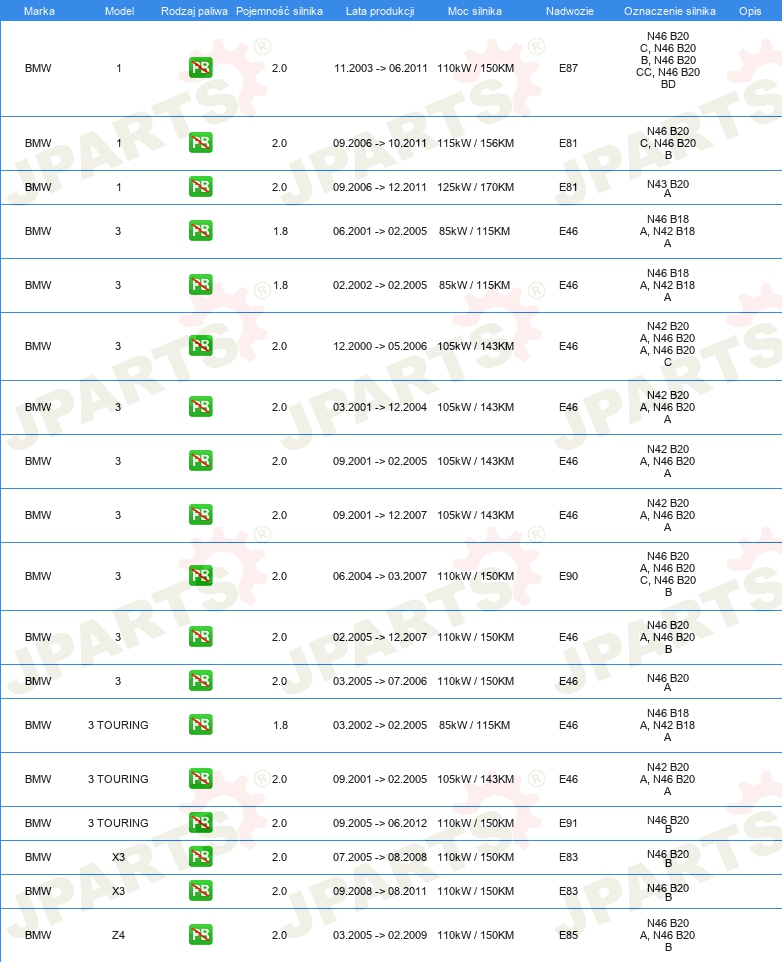Click the 115kW / 156KM power cell

475,143
